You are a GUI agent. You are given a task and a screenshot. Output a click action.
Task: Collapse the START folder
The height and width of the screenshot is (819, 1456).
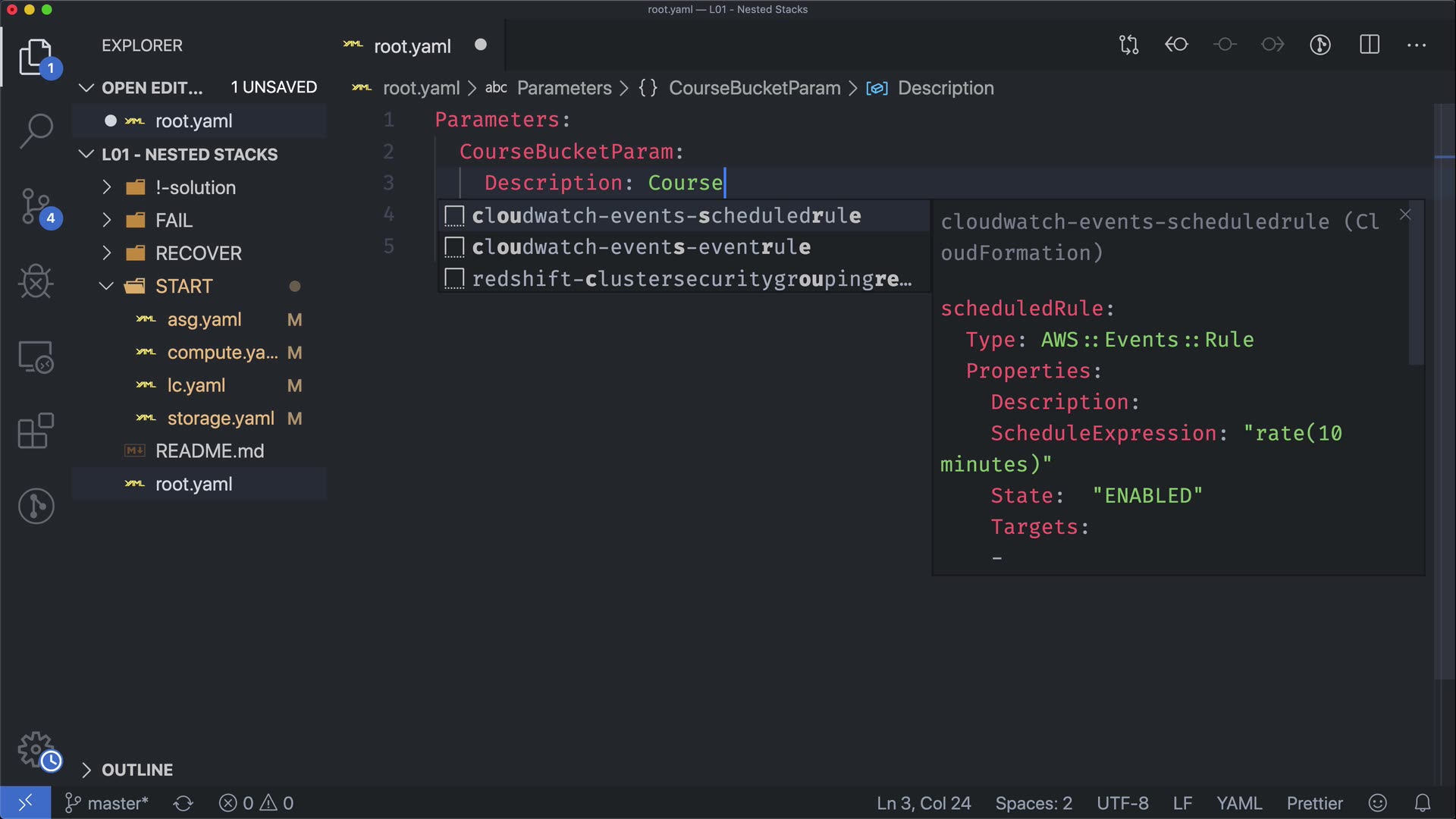[184, 286]
